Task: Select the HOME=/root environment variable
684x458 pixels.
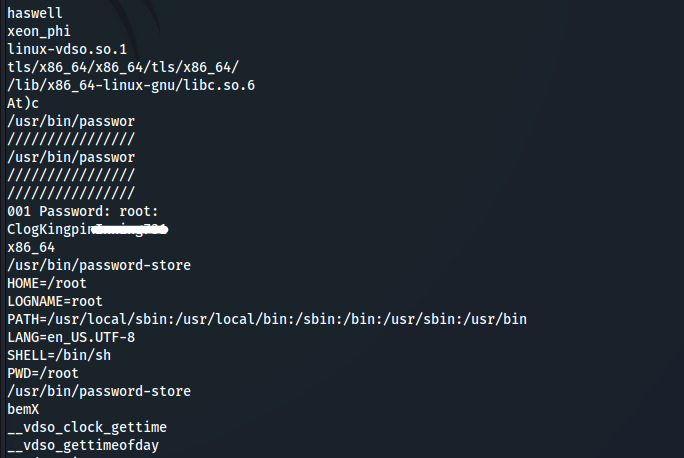Action: (x=47, y=283)
